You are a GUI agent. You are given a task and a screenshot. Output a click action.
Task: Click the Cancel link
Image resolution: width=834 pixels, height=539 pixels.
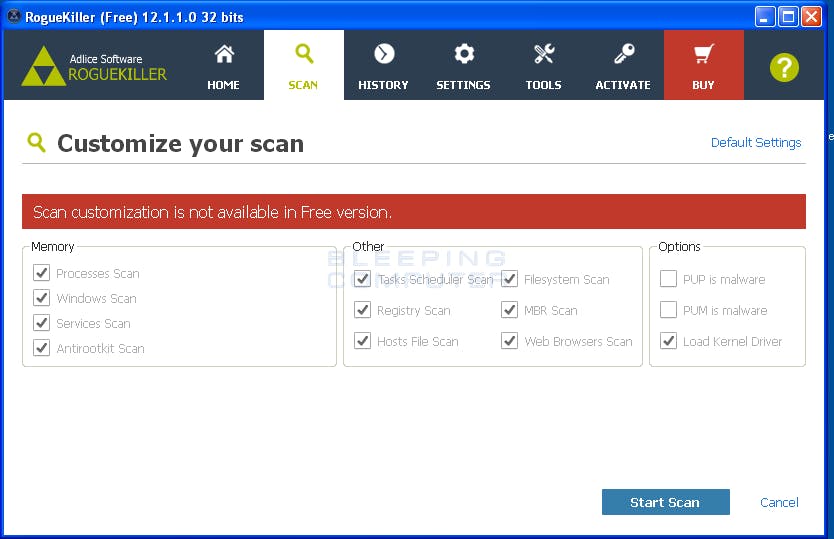[x=779, y=502]
